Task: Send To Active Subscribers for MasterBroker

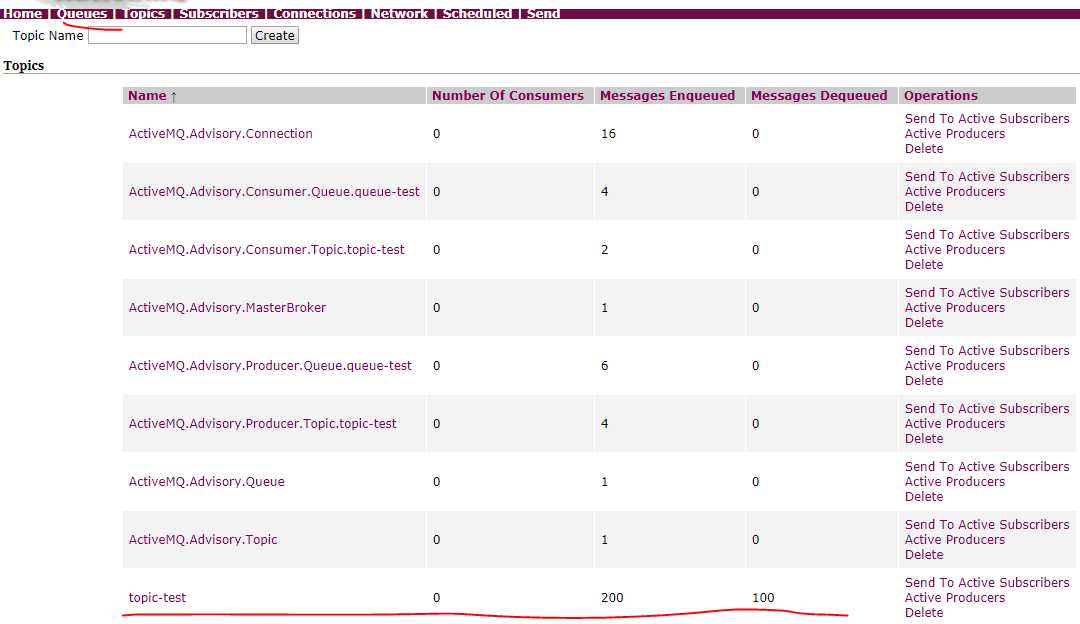Action: (x=987, y=292)
